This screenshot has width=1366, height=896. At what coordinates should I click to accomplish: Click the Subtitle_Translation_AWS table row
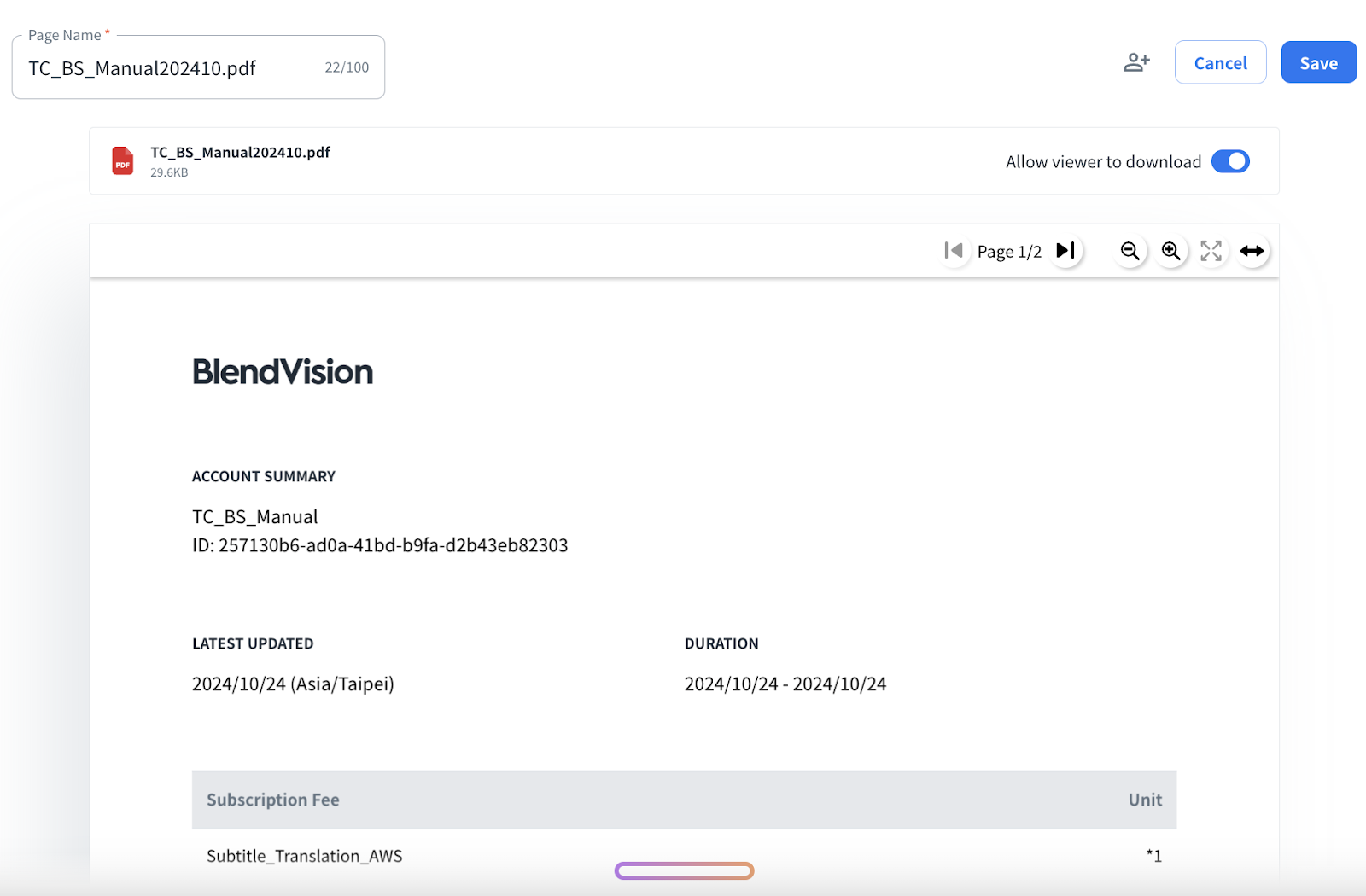305,856
